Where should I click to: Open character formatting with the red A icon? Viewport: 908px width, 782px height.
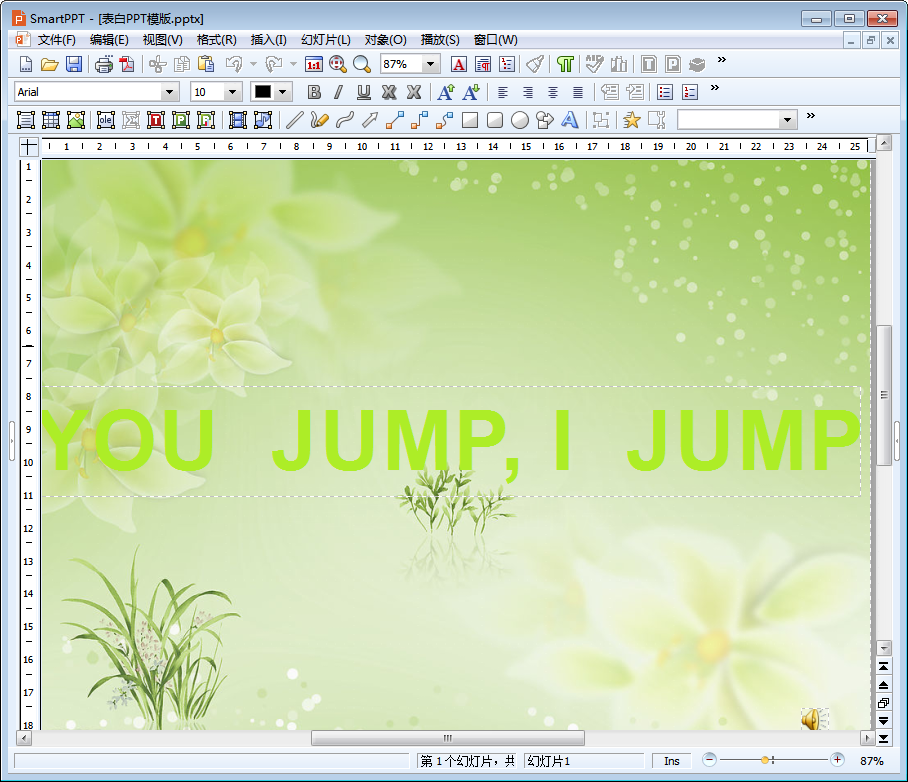pyautogui.click(x=459, y=64)
